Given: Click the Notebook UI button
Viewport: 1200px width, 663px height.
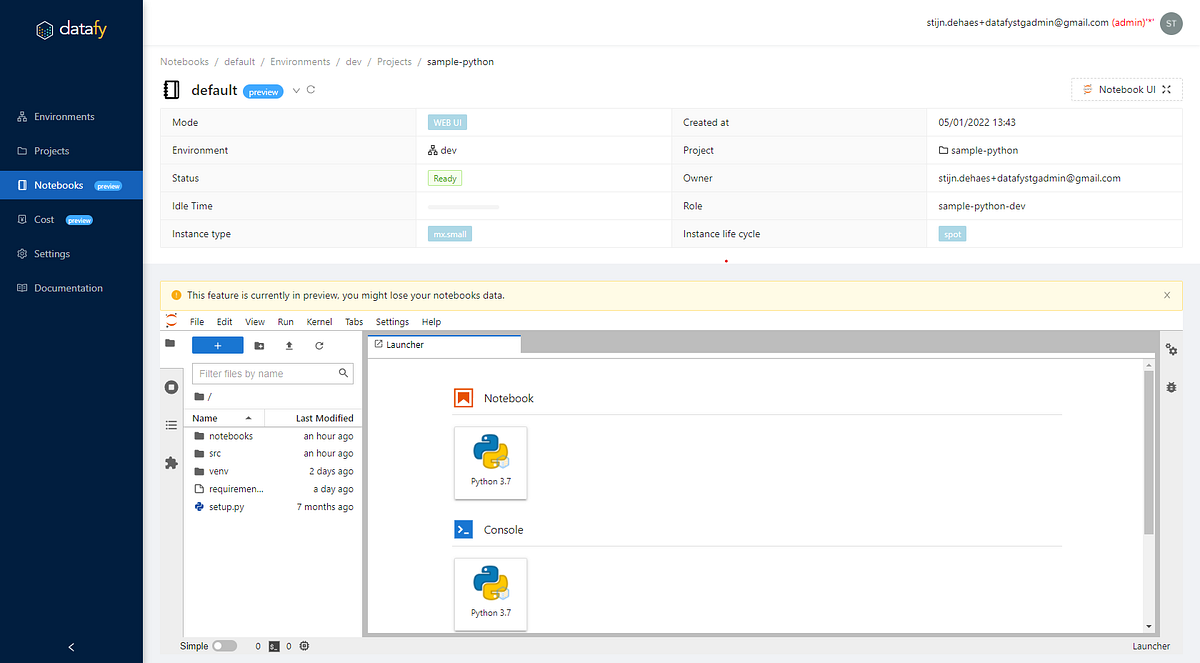Looking at the screenshot, I should (1126, 89).
